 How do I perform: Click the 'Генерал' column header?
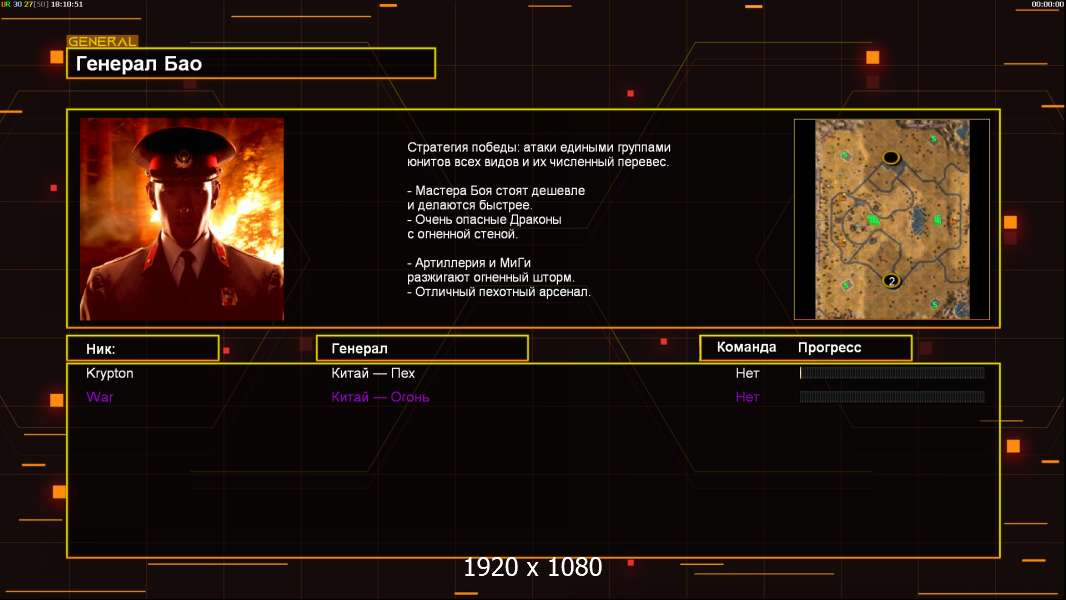(x=422, y=349)
